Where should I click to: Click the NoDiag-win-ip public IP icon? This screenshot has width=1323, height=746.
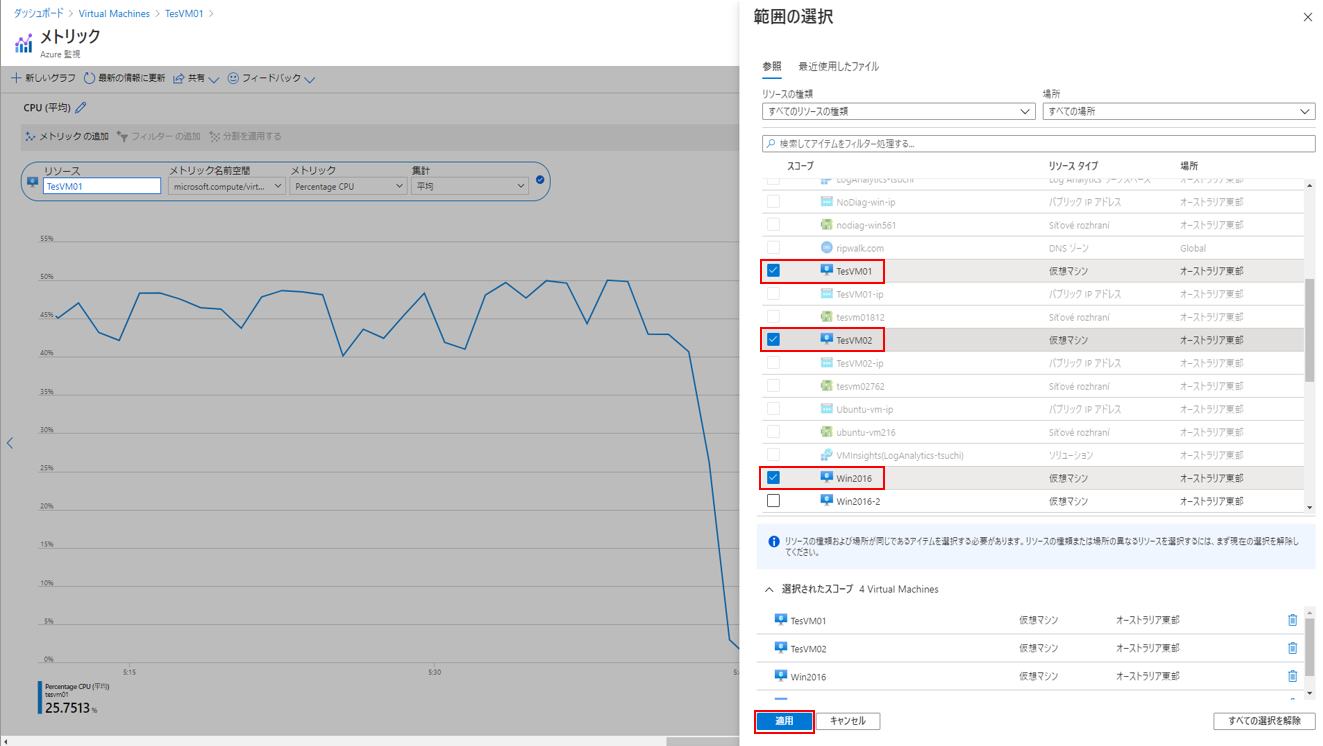pyautogui.click(x=826, y=201)
